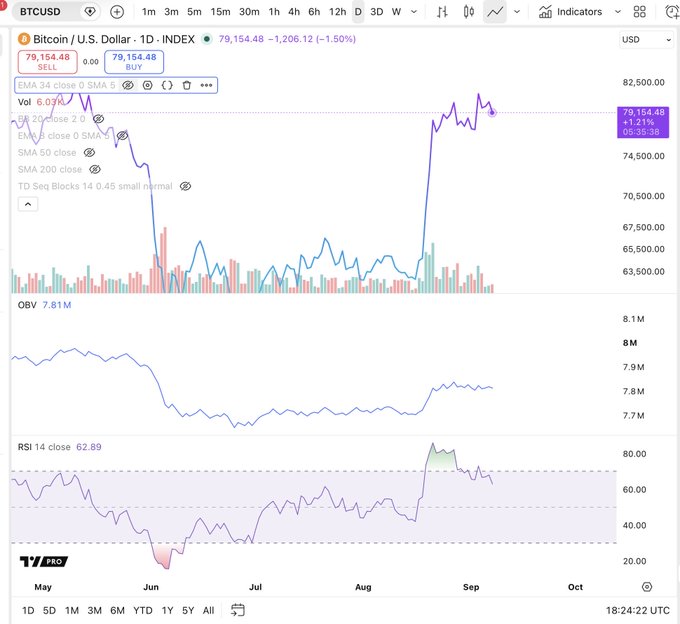680x624 pixels.
Task: Select the 5m timeframe
Action: point(194,12)
